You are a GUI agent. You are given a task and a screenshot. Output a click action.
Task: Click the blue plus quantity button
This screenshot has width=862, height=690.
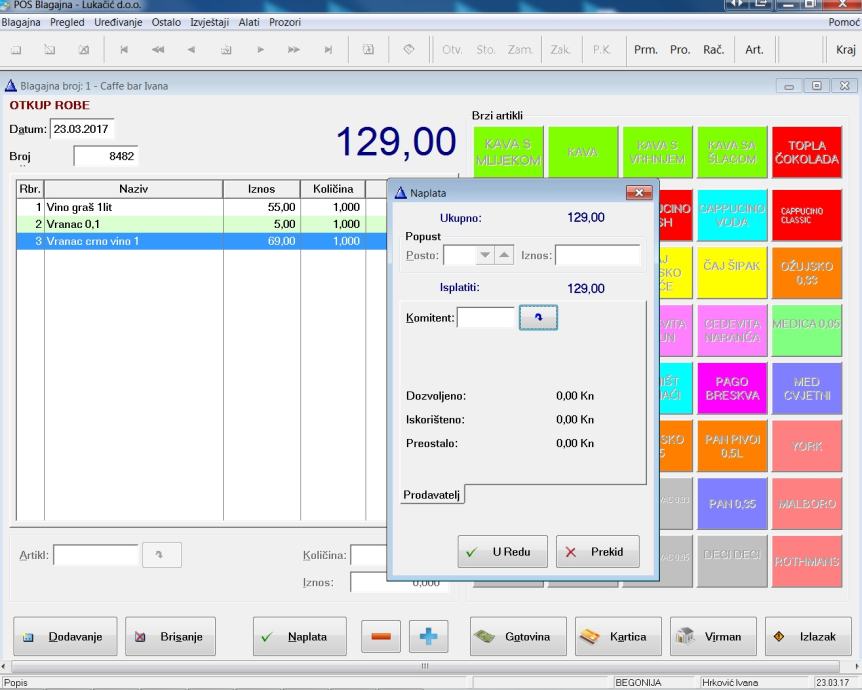coord(428,636)
